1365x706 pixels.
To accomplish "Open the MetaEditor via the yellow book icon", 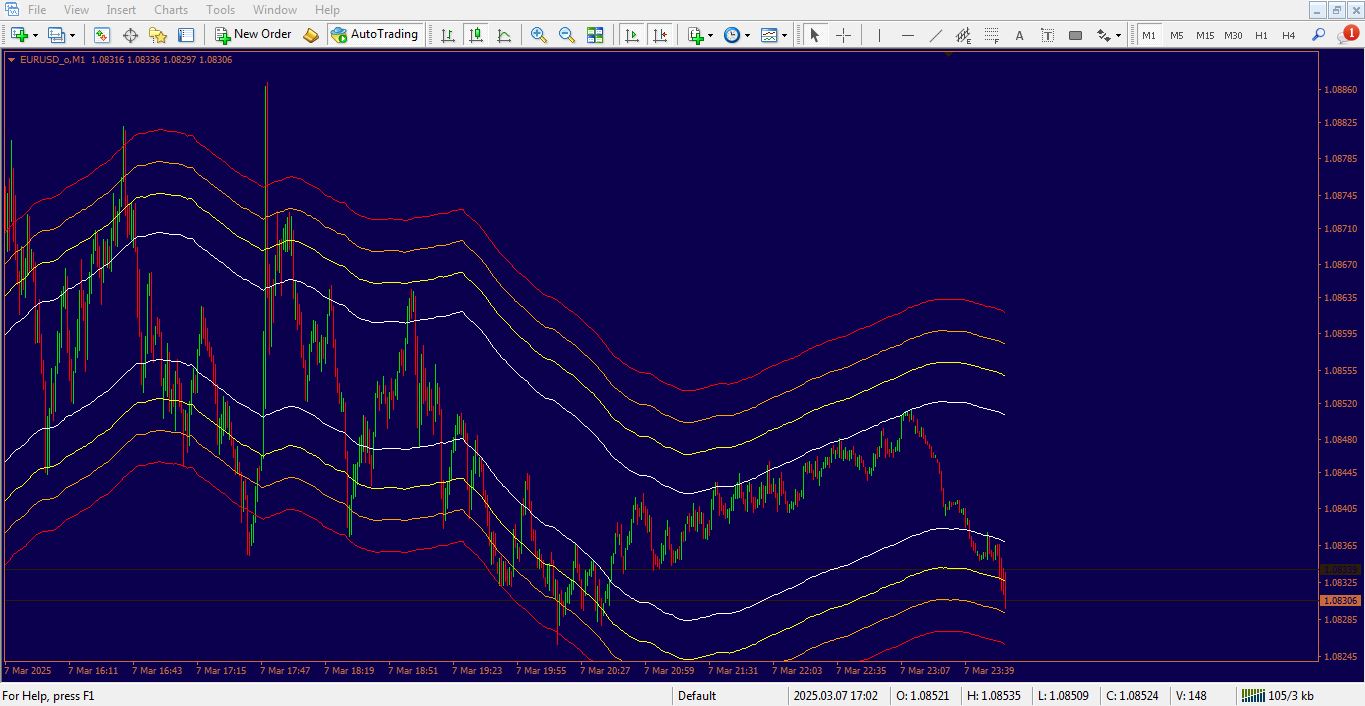I will tap(310, 35).
